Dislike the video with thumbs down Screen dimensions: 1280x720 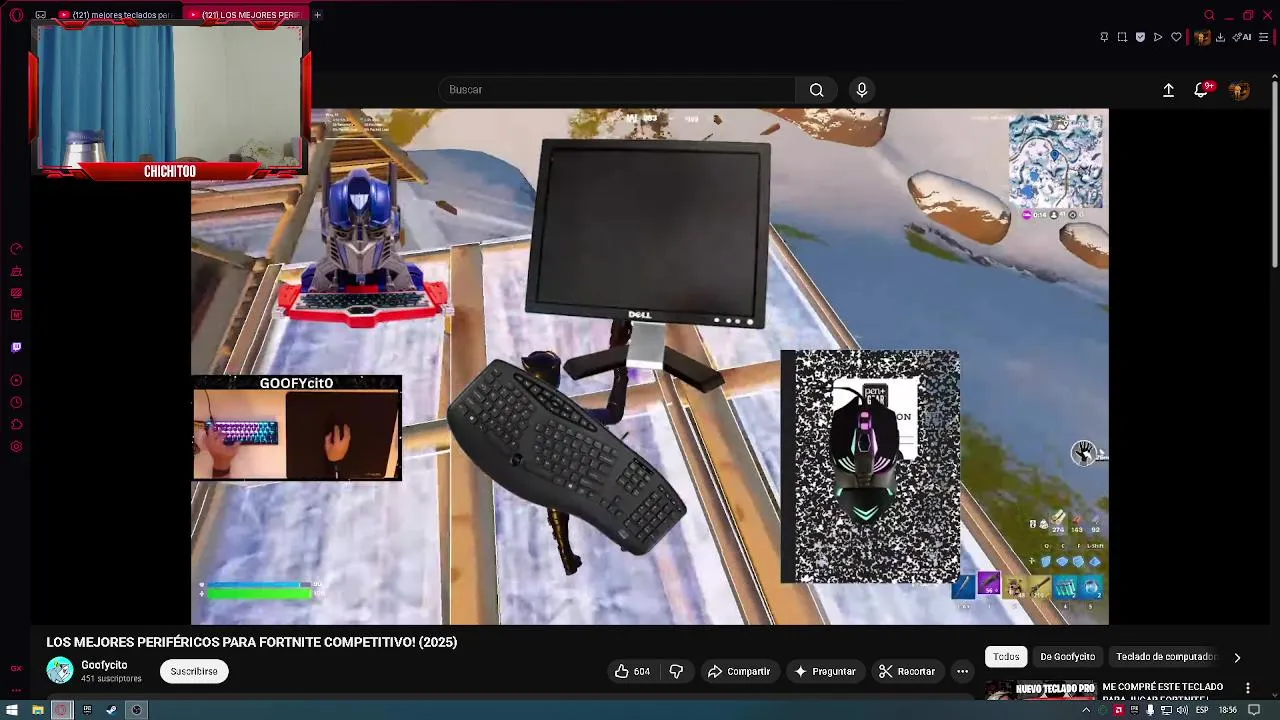[676, 671]
